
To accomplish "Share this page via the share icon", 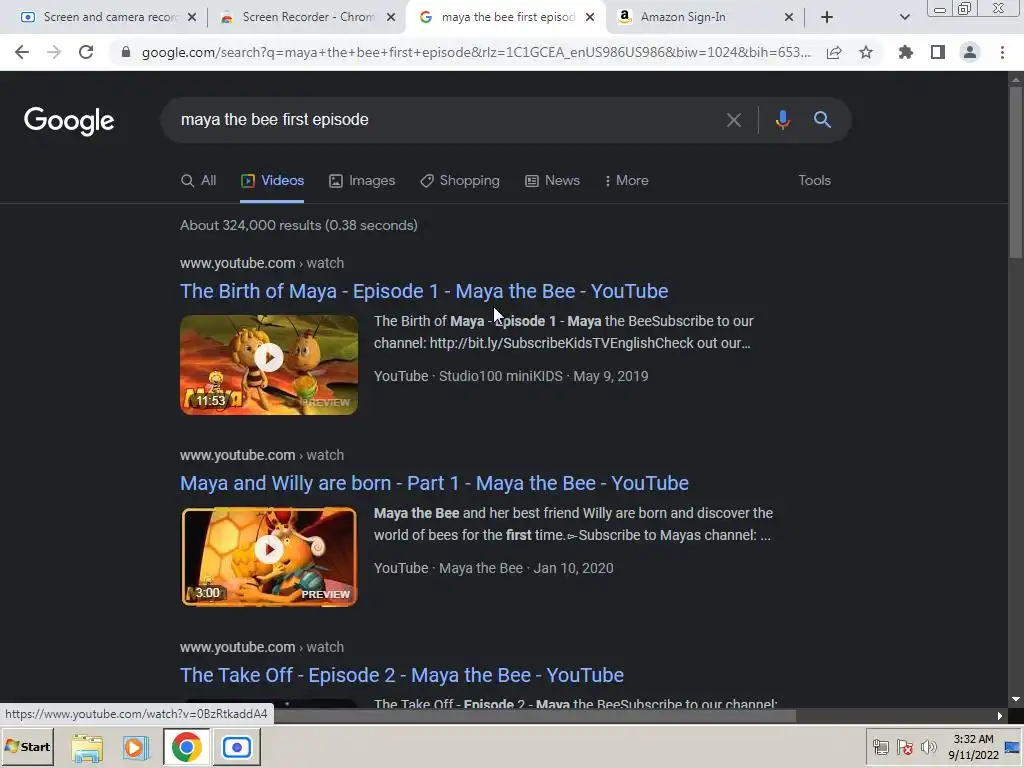I will (834, 52).
